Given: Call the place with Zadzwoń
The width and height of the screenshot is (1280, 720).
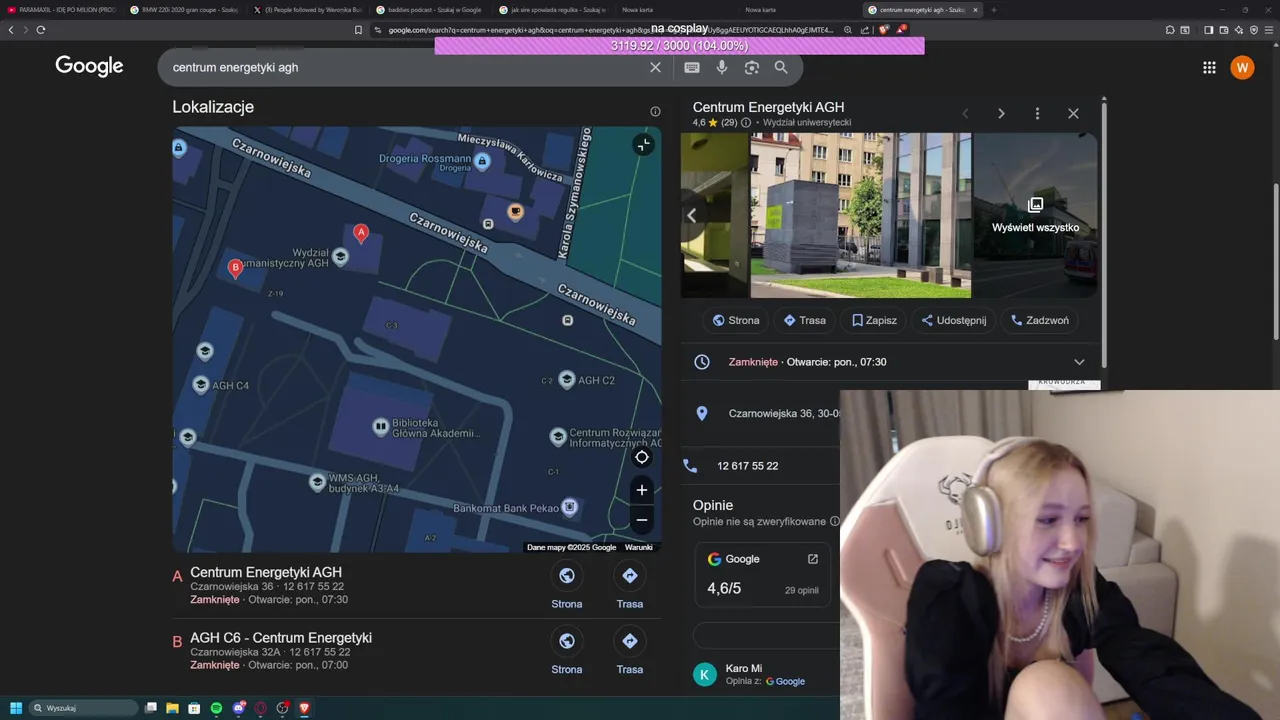Looking at the screenshot, I should pos(1039,320).
